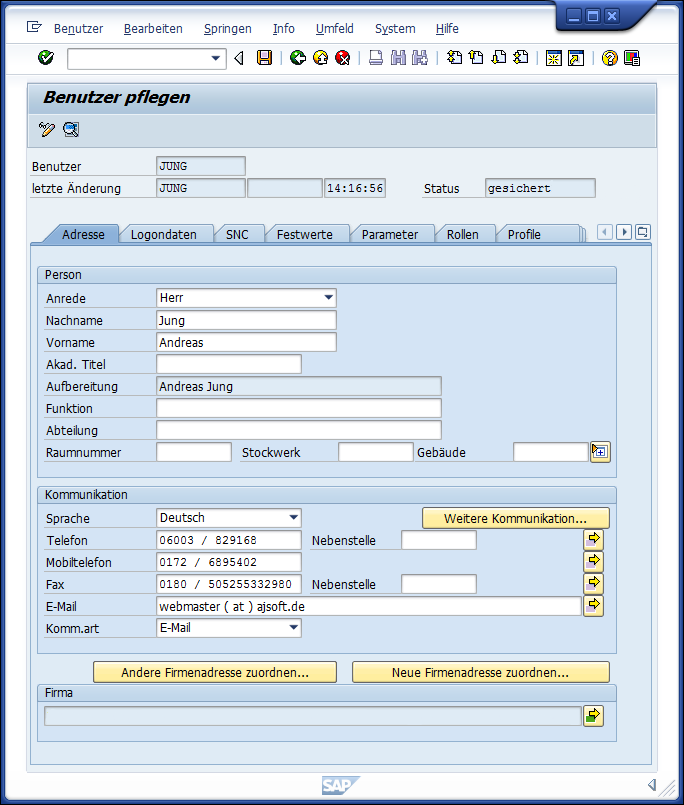Open the command field dropdown arrow
The image size is (684, 805).
[216, 59]
